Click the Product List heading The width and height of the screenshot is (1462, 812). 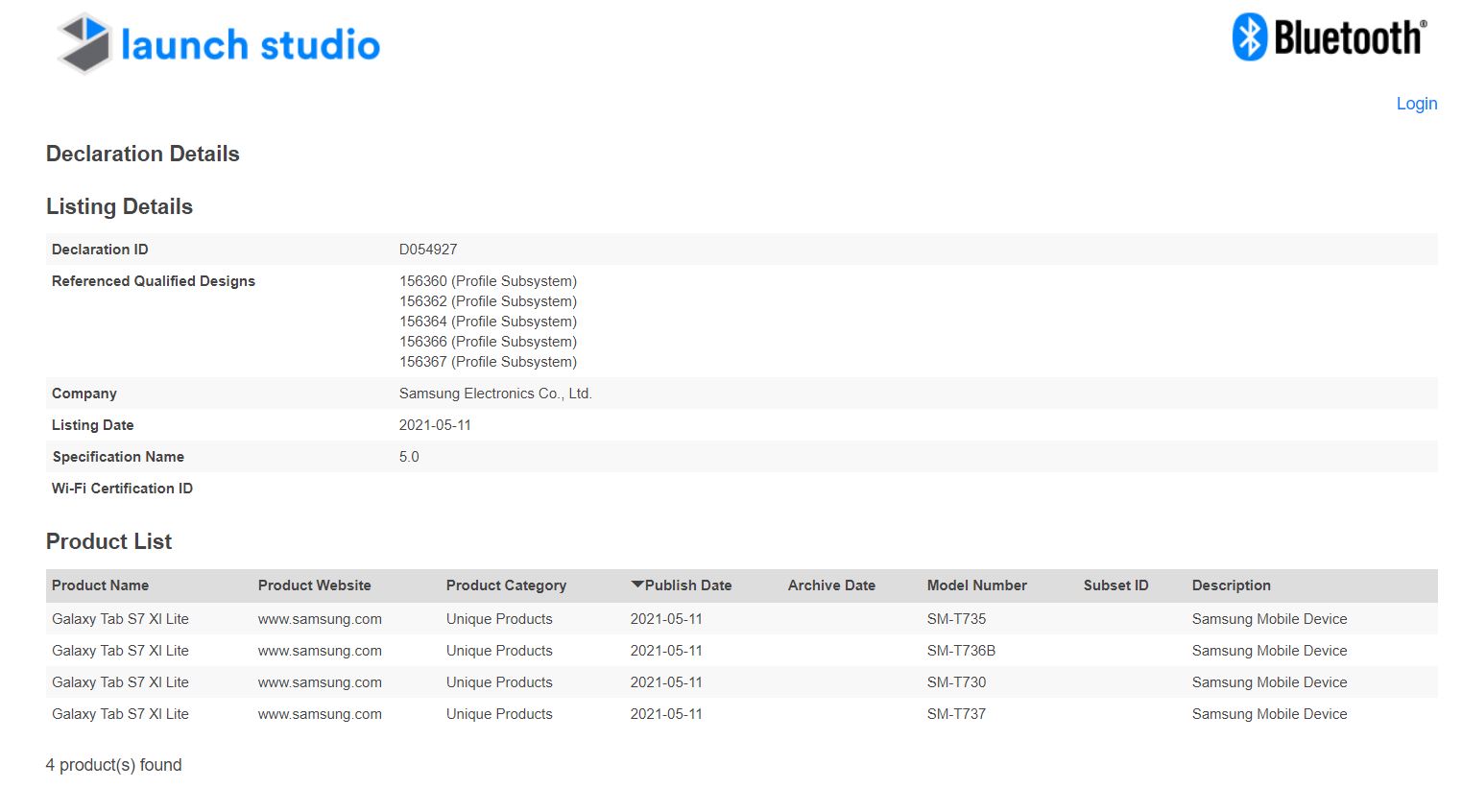pyautogui.click(x=108, y=541)
